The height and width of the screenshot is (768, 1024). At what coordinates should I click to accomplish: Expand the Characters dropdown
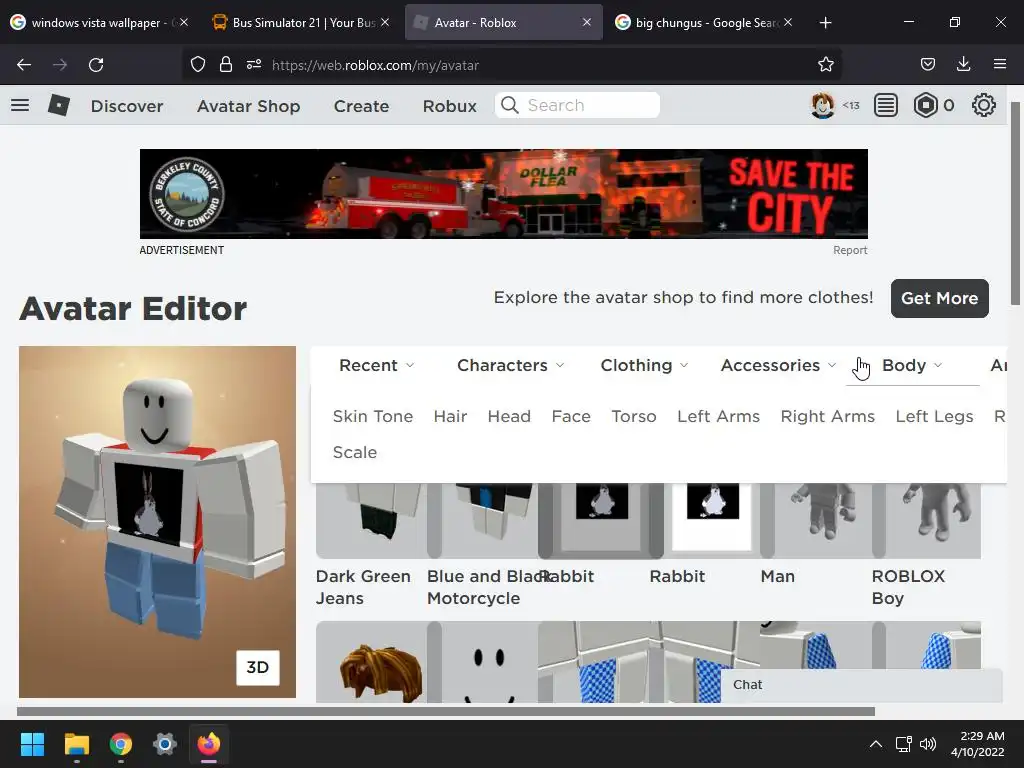[510, 365]
